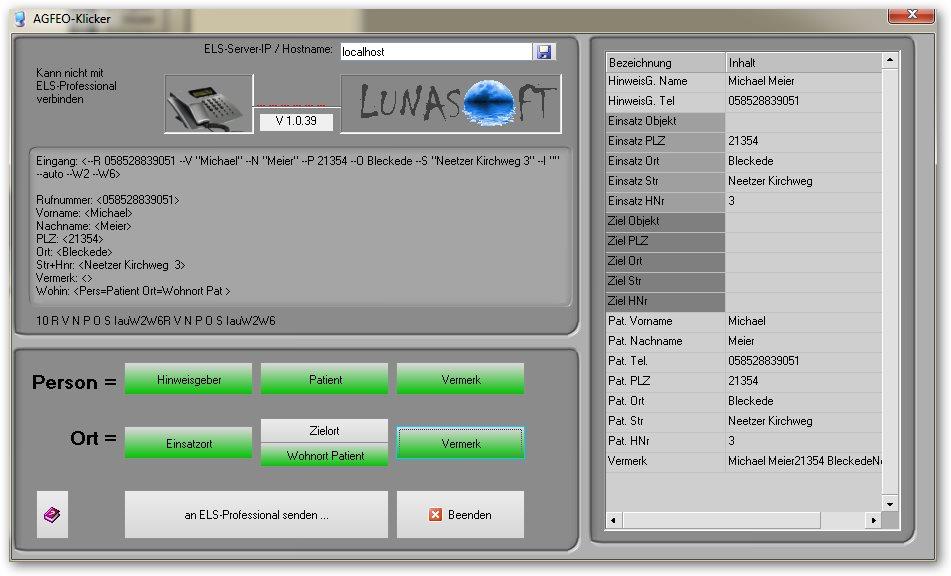Choose Zielort option
This screenshot has width=951, height=576.
click(324, 431)
